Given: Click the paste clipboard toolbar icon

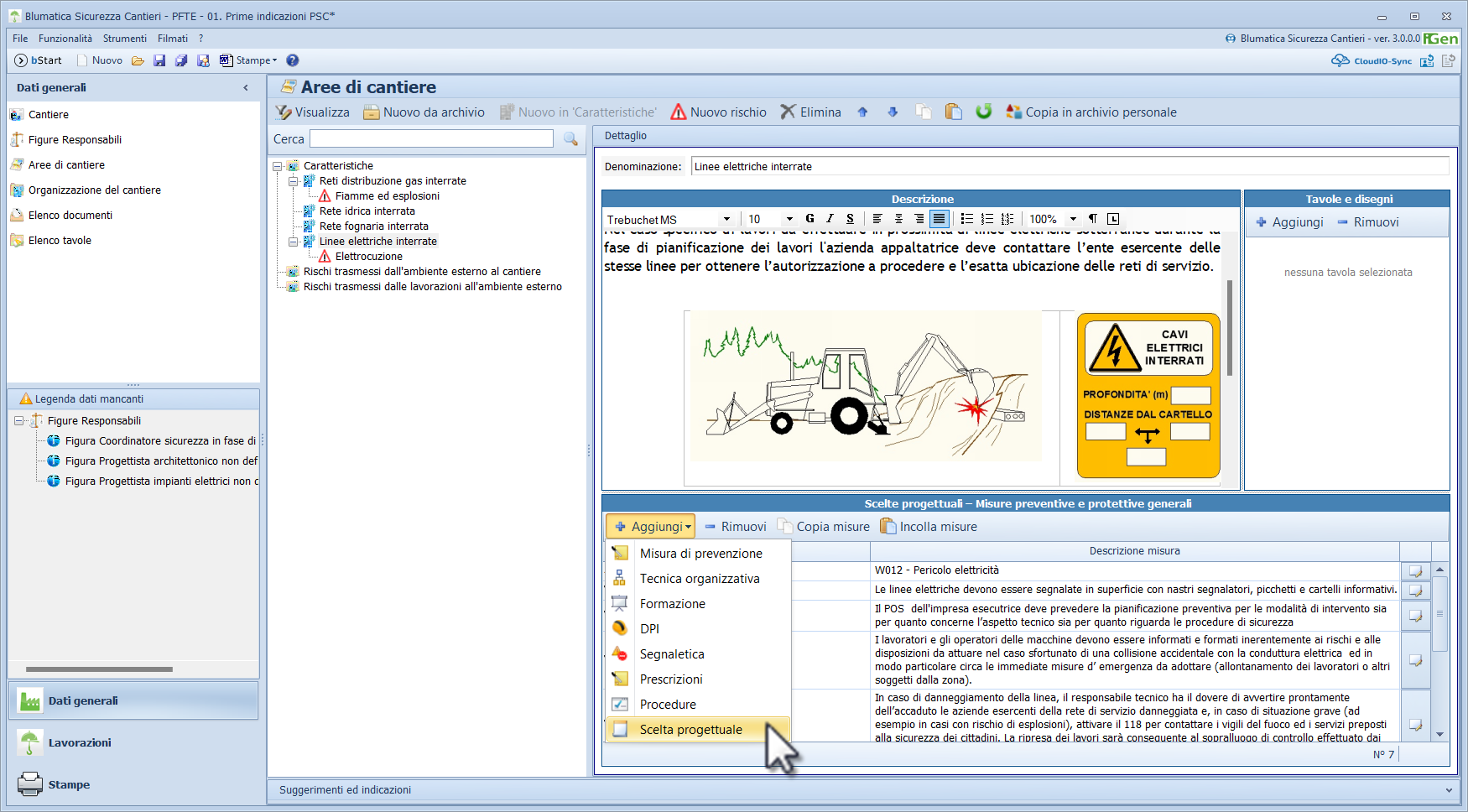Looking at the screenshot, I should (x=953, y=112).
